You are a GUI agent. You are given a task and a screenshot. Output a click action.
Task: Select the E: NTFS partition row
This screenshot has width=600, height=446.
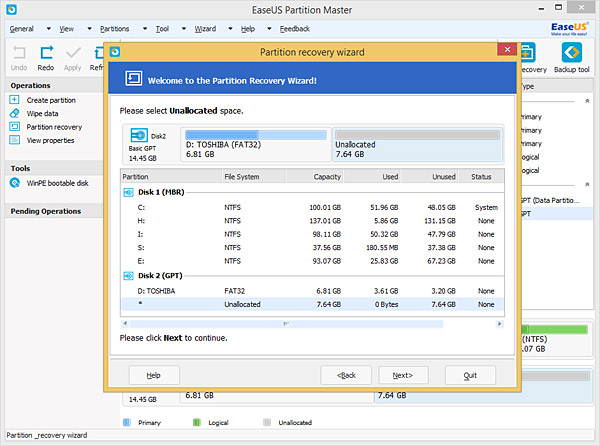pyautogui.click(x=312, y=261)
